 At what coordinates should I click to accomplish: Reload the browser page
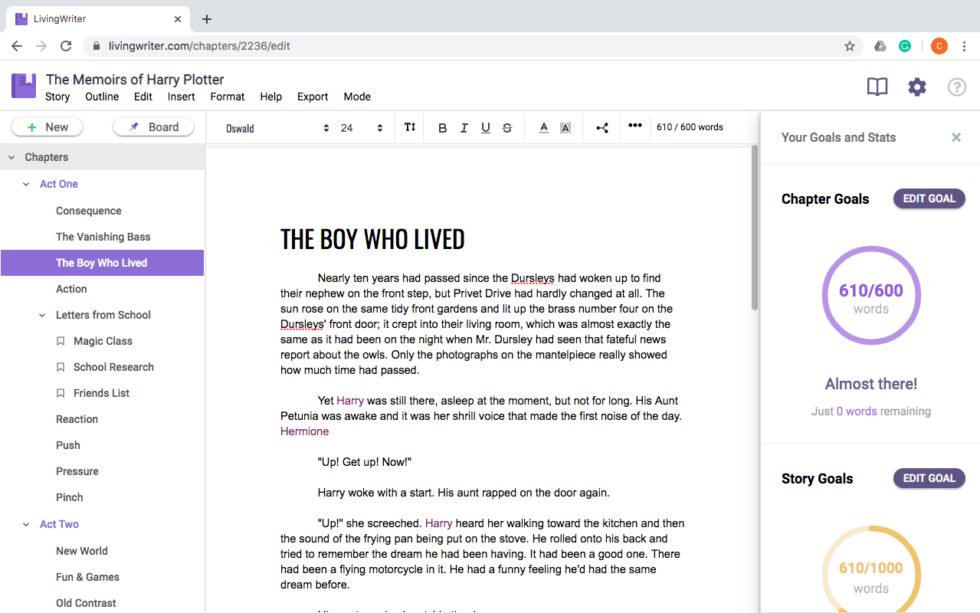tap(66, 46)
